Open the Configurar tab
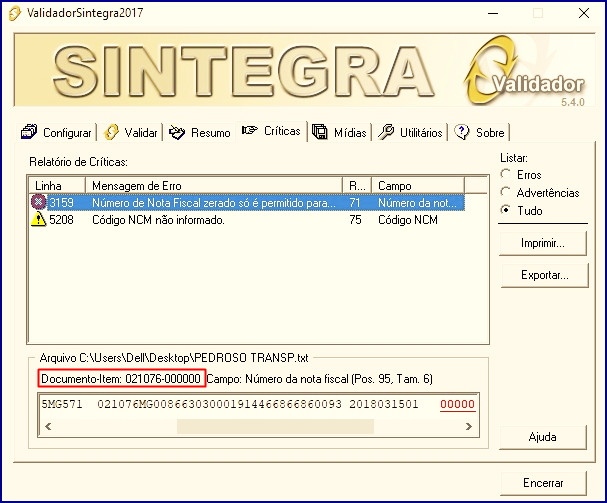Screen dimensions: 607x503 pos(56,132)
